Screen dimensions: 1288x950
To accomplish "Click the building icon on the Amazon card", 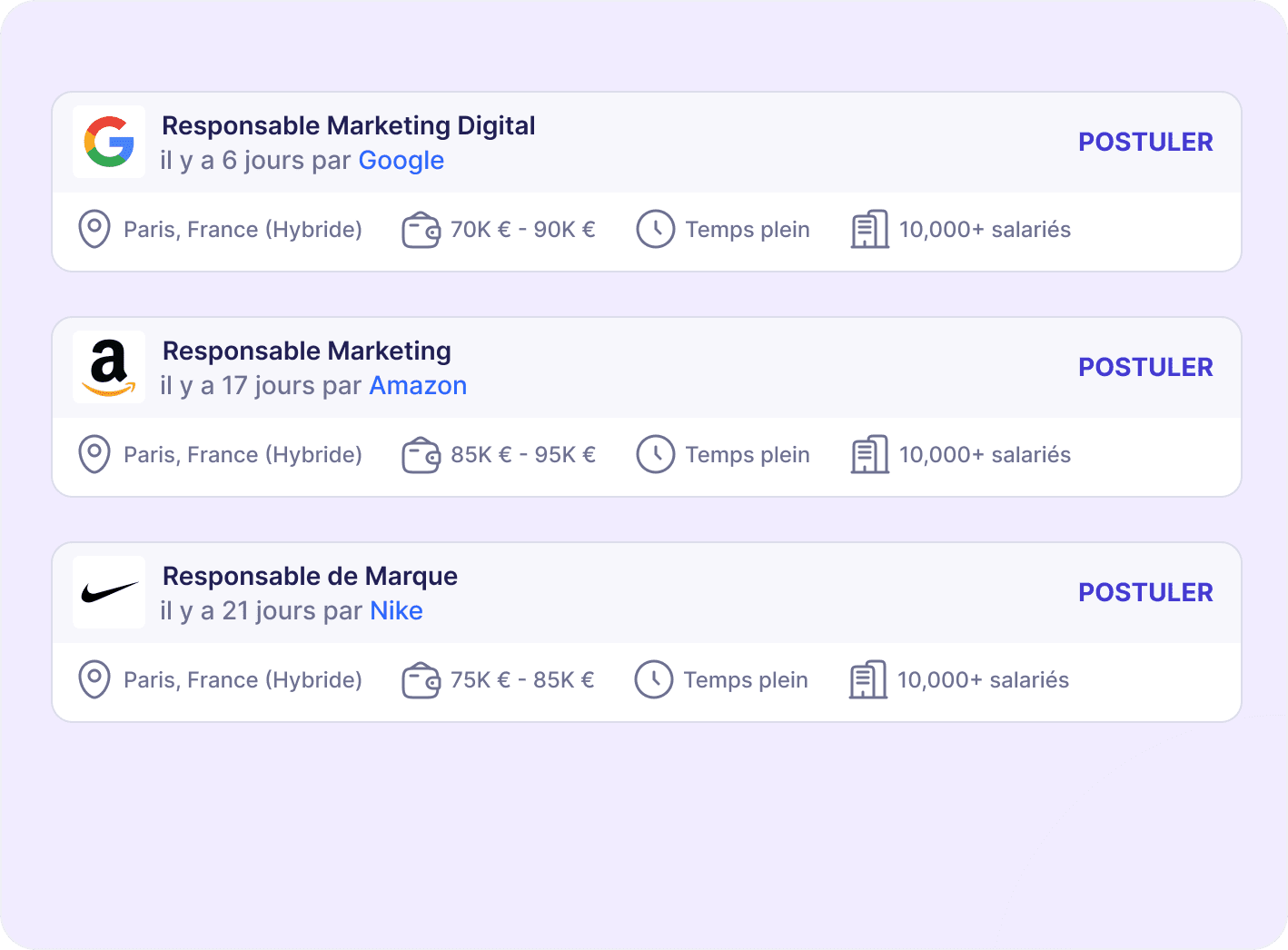I will point(869,454).
